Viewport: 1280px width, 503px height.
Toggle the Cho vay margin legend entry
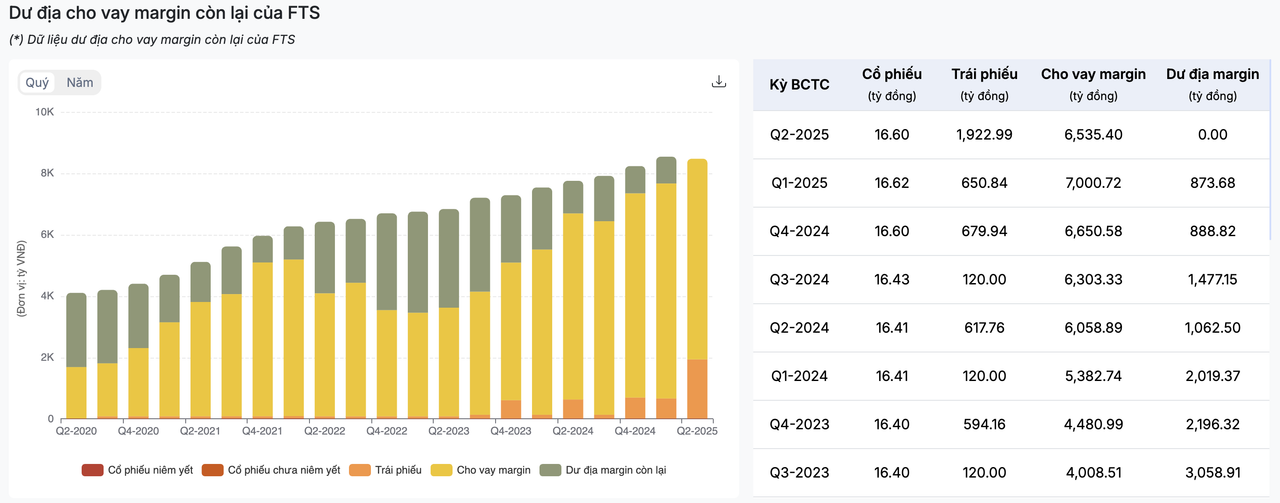pos(481,469)
